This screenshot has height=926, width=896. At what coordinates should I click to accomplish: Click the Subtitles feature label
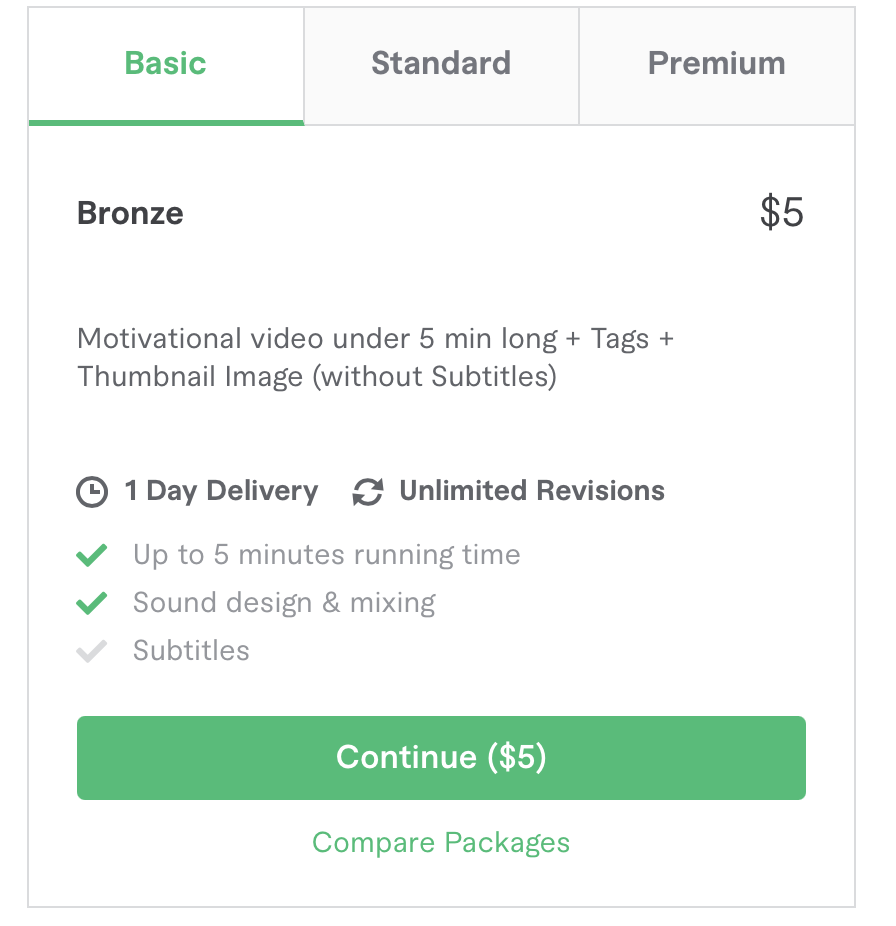[191, 651]
